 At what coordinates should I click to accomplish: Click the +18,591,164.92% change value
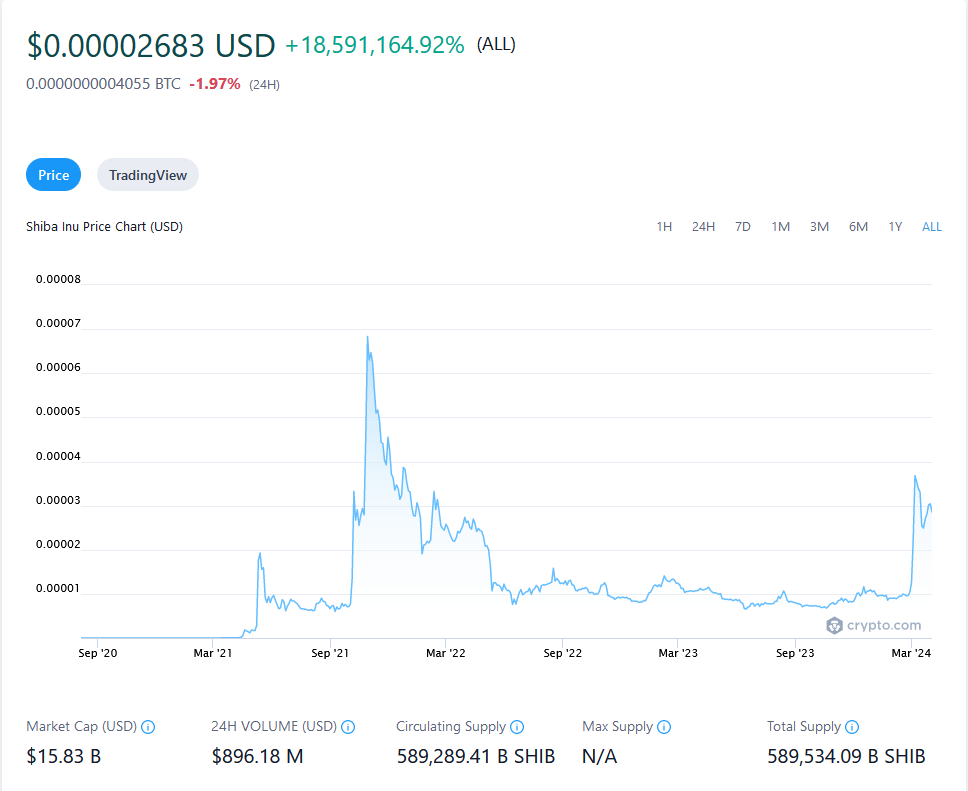point(375,45)
